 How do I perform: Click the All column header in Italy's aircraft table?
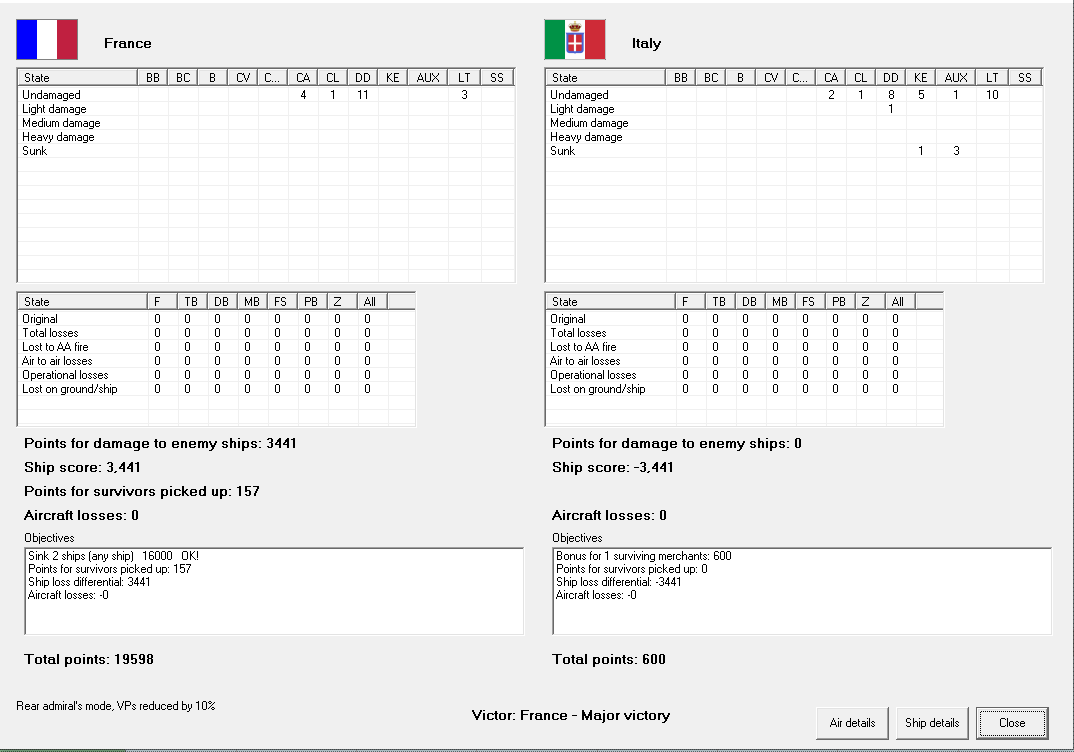[897, 301]
